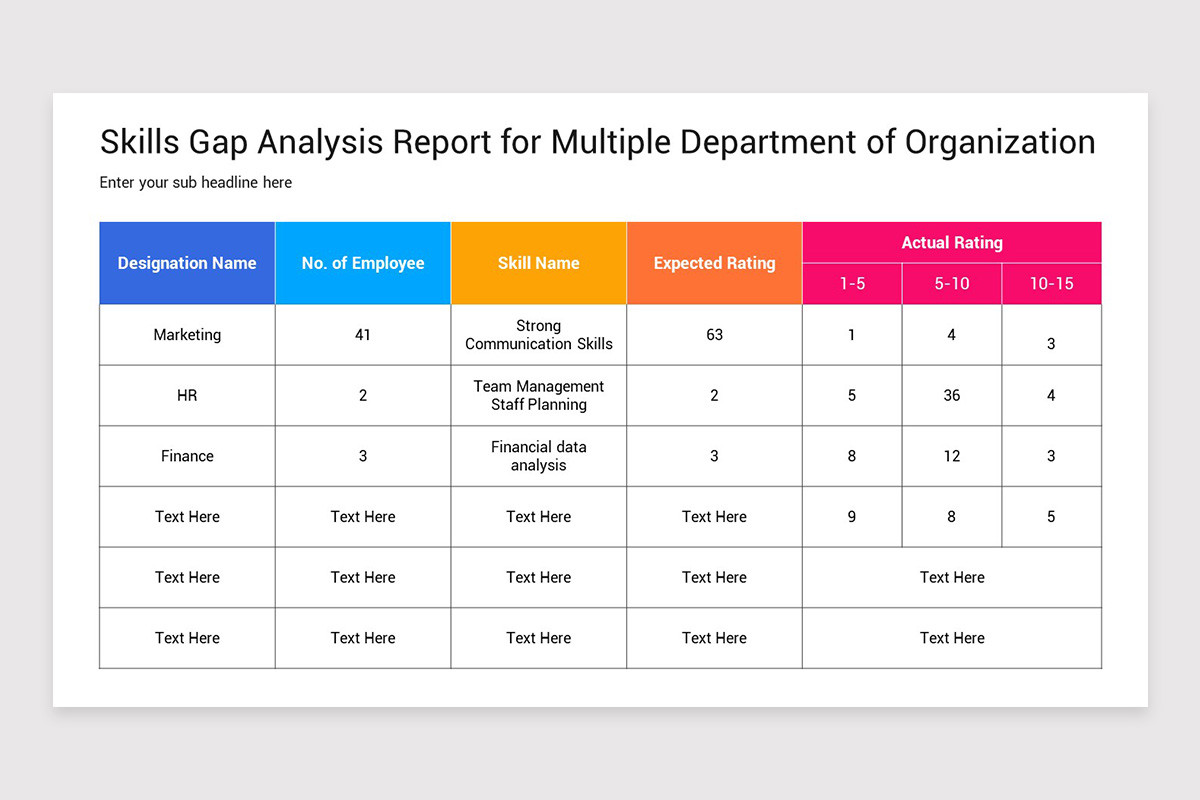Click the Marketing department cell
The width and height of the screenshot is (1200, 800).
click(186, 334)
